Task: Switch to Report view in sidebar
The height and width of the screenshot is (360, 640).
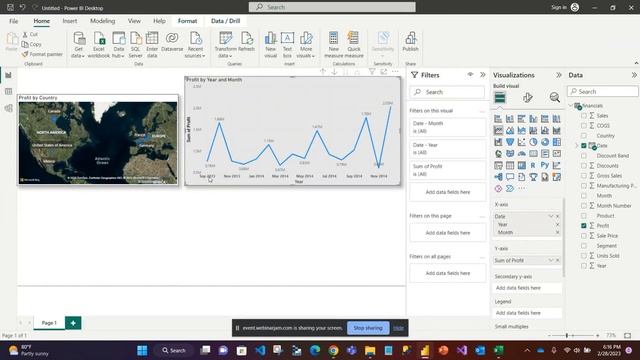Action: pyautogui.click(x=8, y=75)
